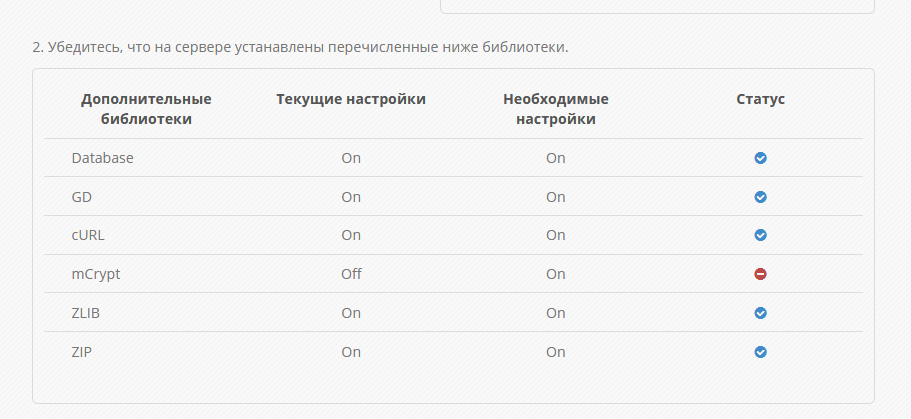Click the Необходимые настройки column header
This screenshot has width=911, height=419.
[x=555, y=109]
